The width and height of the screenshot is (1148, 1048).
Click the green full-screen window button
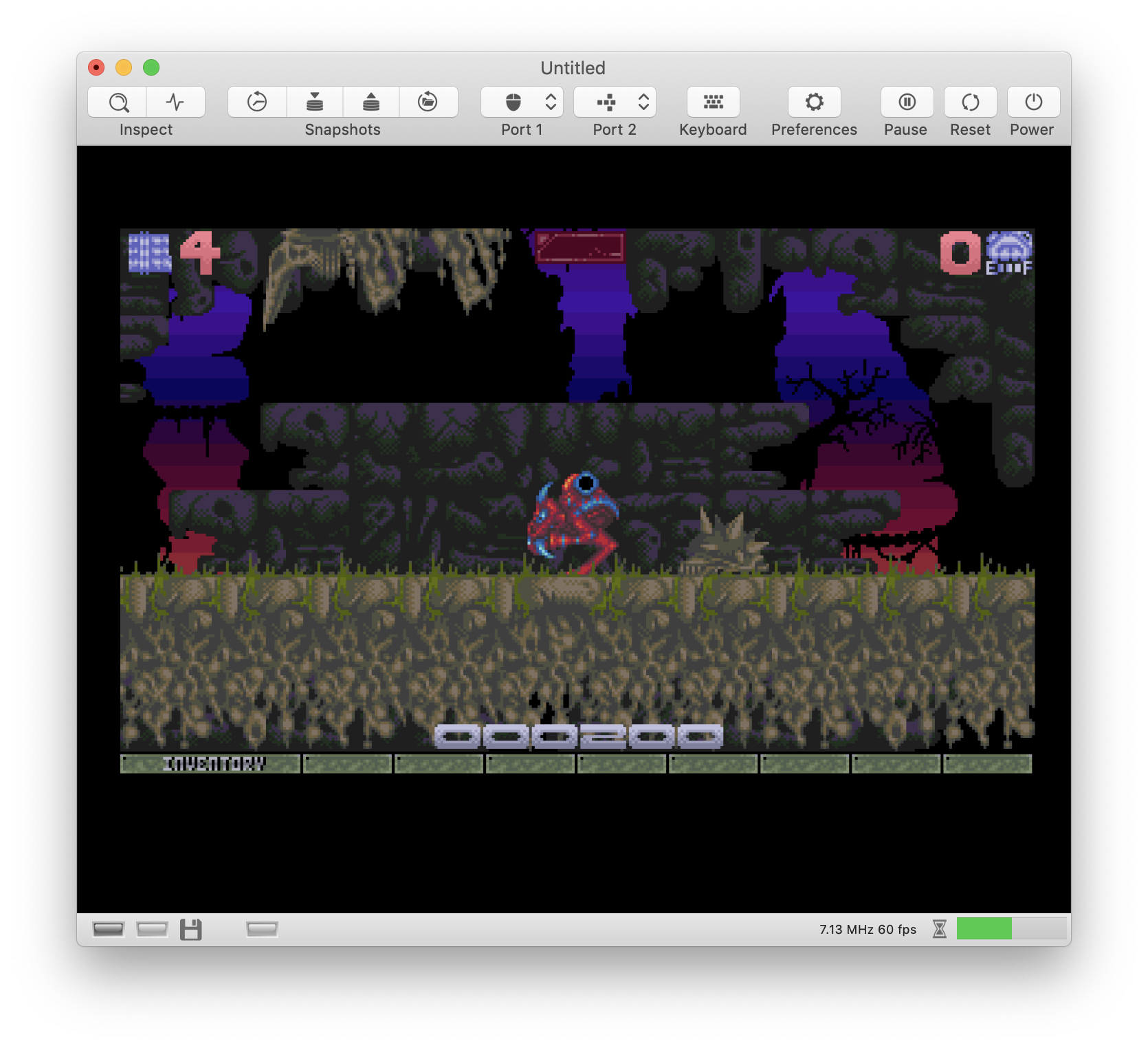tap(151, 67)
